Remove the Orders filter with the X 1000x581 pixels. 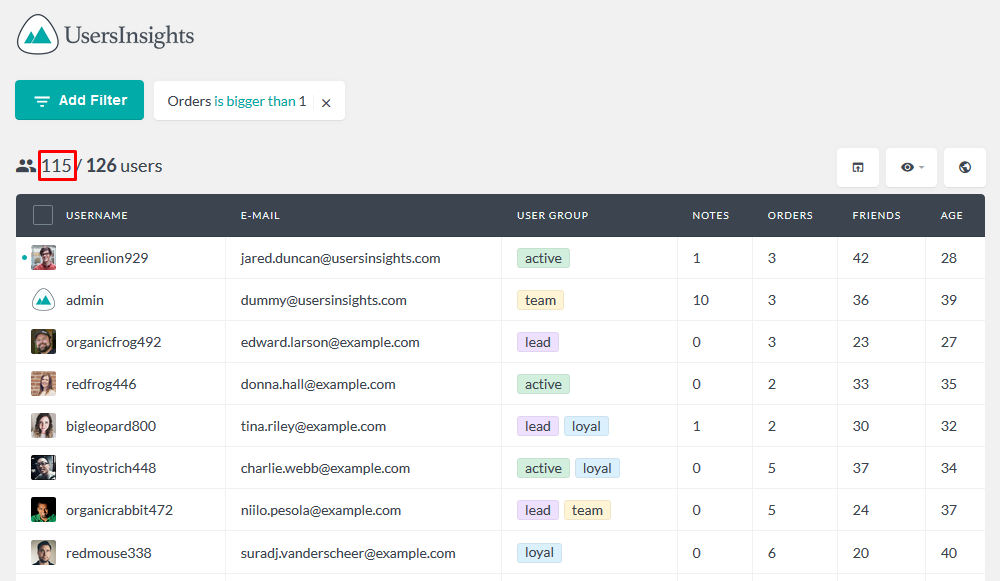coord(326,103)
